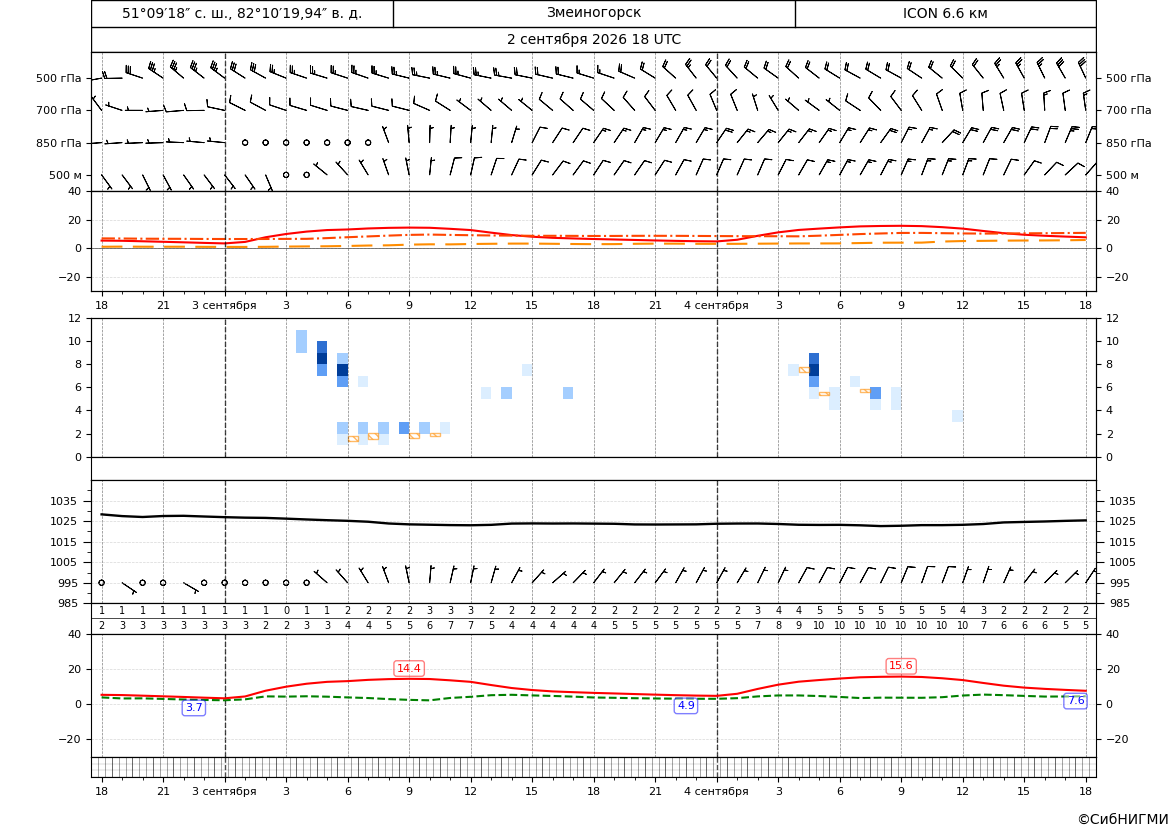Click the 2 сентября 2026 18 UTC header
1169x827 pixels.
click(x=594, y=40)
